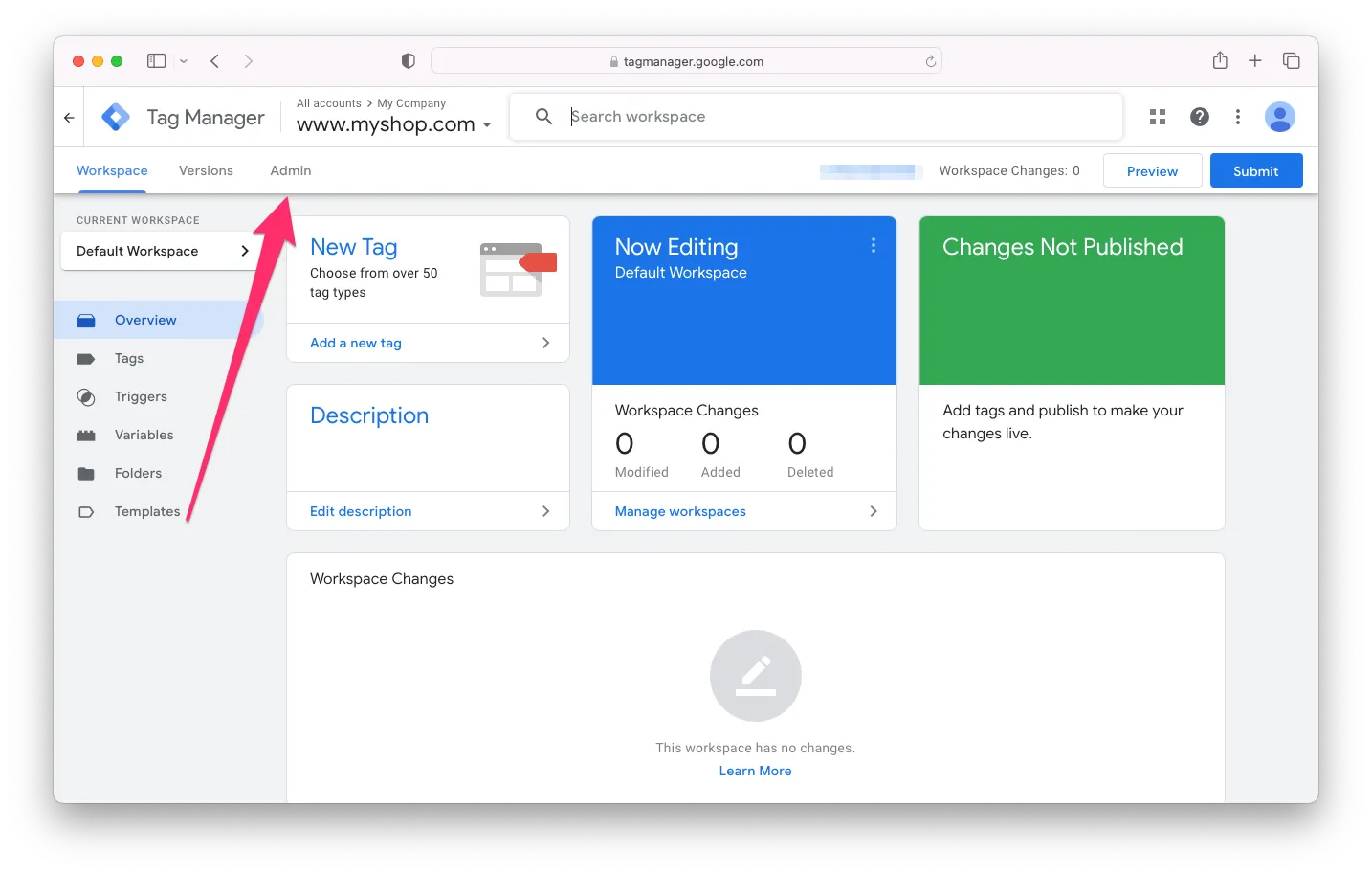Viewport: 1372px width, 874px height.
Task: Reload page using address bar refresh icon
Action: [x=930, y=61]
